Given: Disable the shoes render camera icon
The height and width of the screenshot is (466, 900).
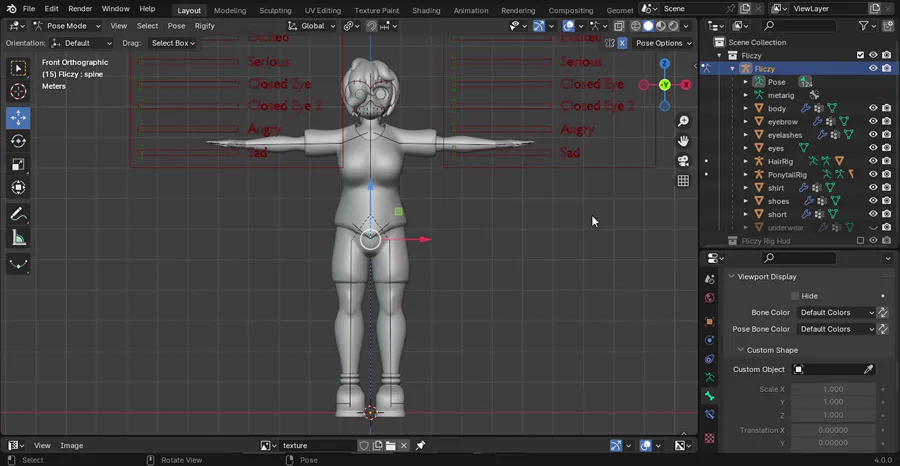Looking at the screenshot, I should coord(887,201).
